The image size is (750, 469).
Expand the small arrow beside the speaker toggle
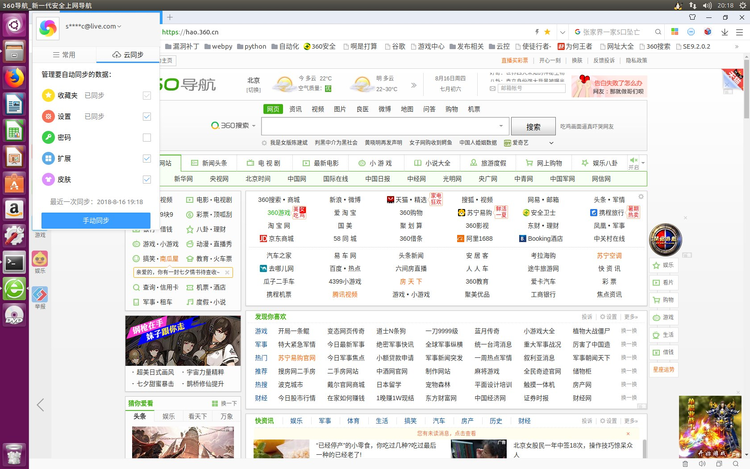(x=643, y=163)
